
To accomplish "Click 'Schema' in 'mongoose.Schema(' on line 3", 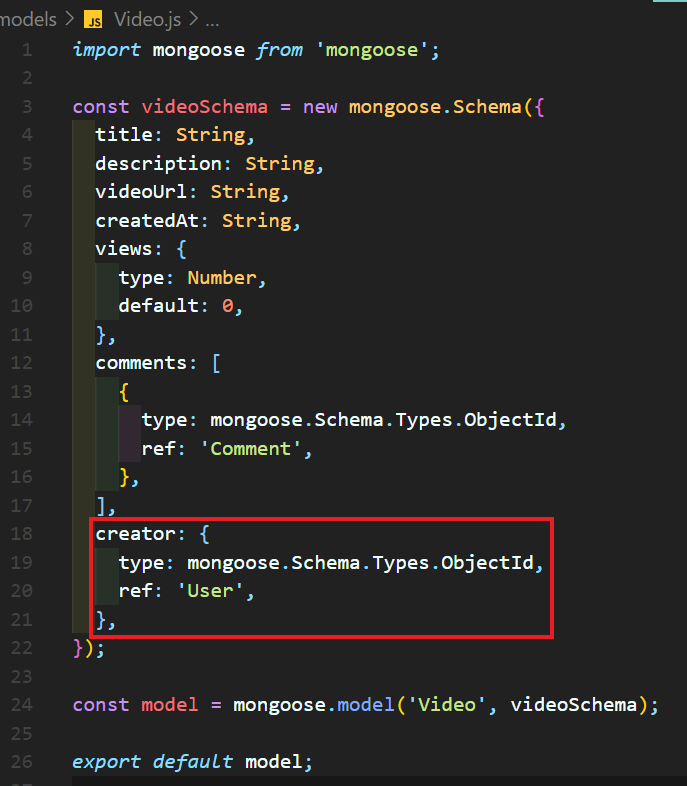I will [487, 107].
